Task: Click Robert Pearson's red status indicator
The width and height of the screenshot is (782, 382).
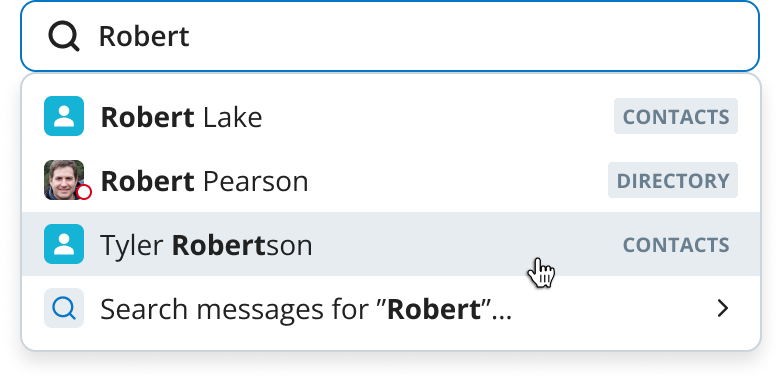Action: point(84,192)
